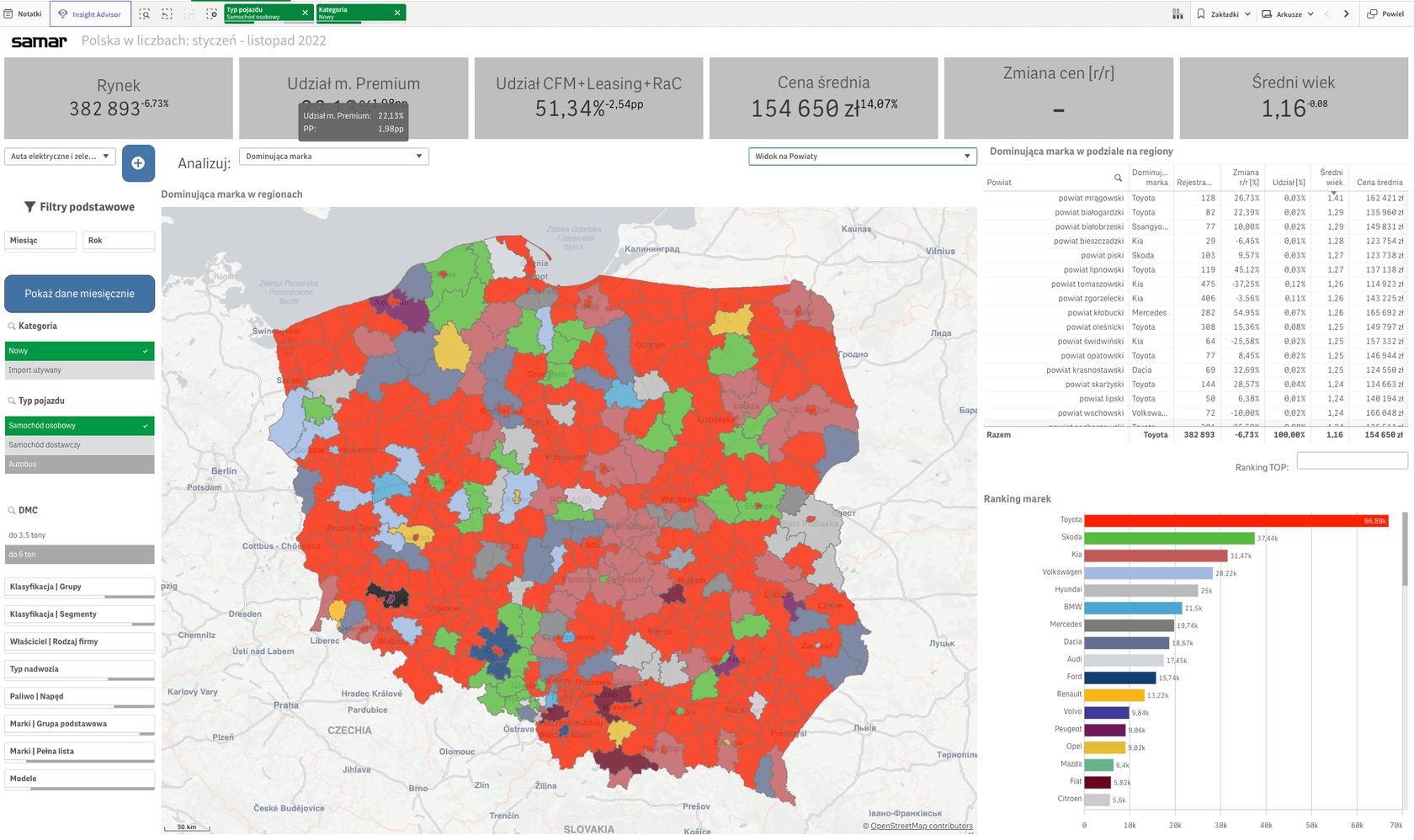This screenshot has width=1414, height=840.
Task: Select the do 3,5 tony option
Action: click(x=80, y=535)
